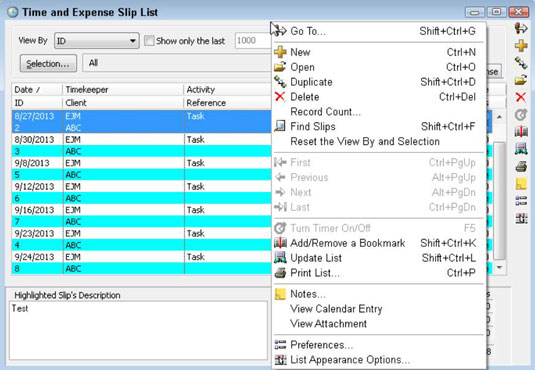Choose Print List... from the menu
Screen dimensions: 535x370
tap(379, 273)
